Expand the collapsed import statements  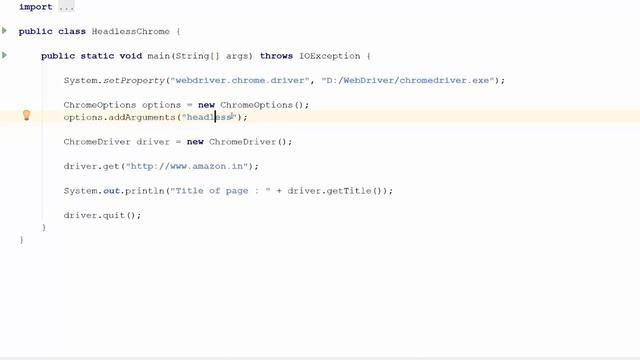pos(66,7)
